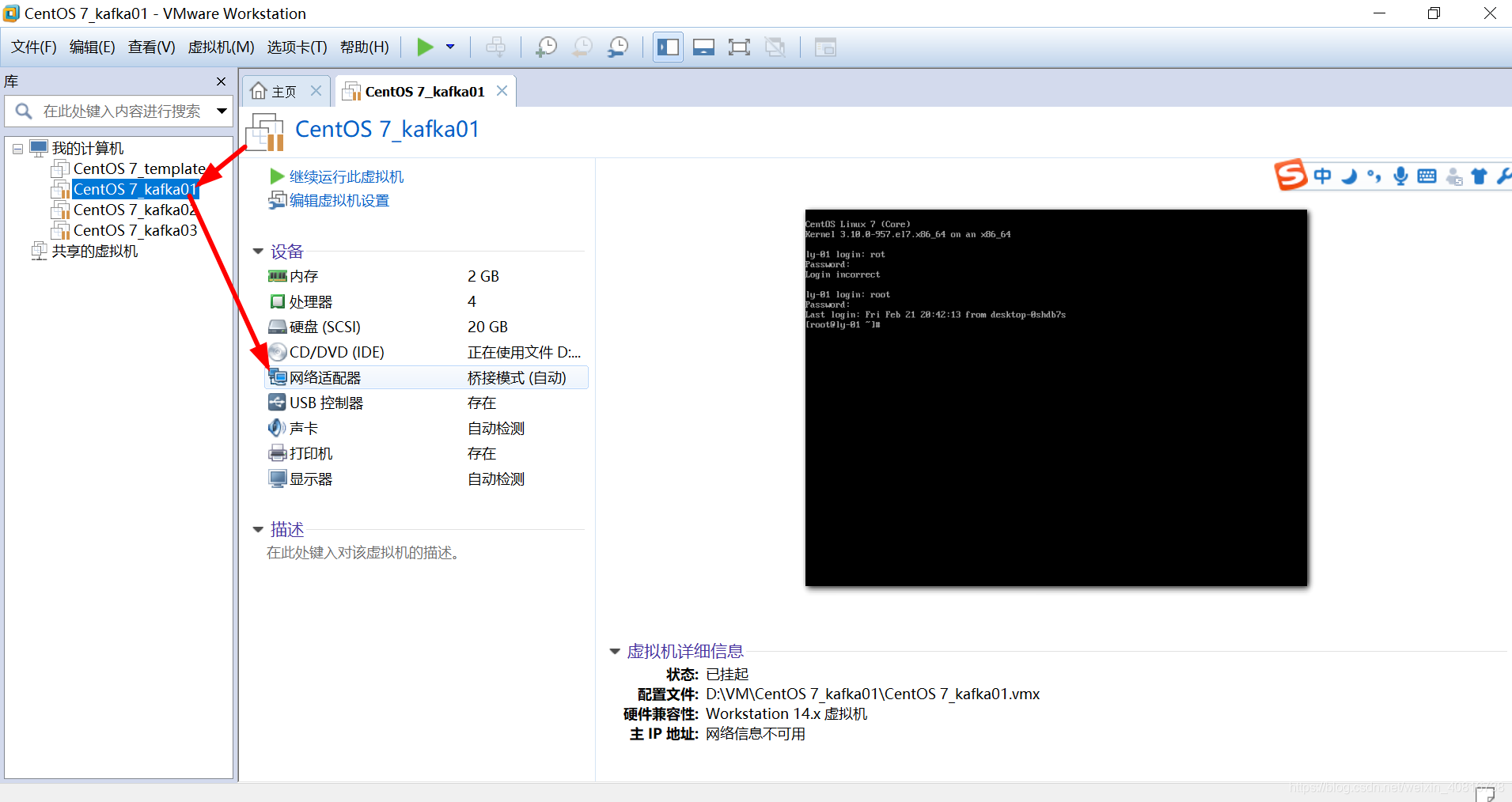Open the library search dropdown arrow

pos(222,112)
